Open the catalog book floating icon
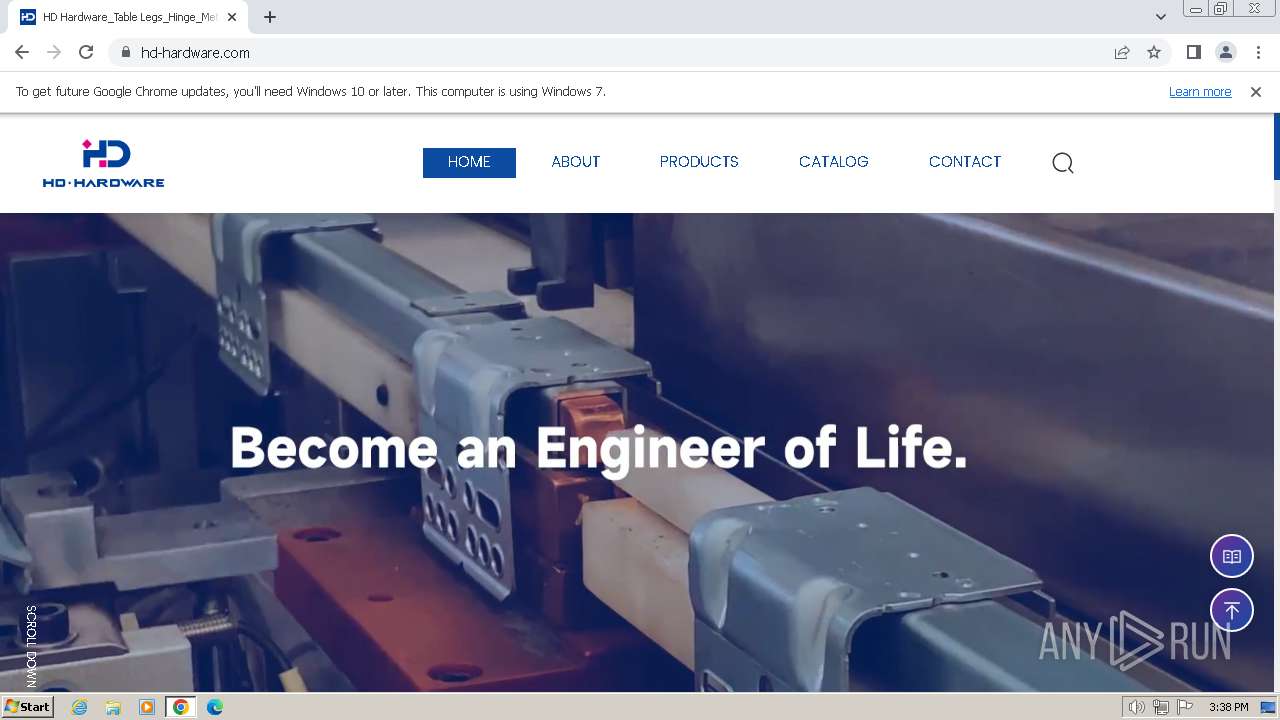The height and width of the screenshot is (720, 1280). coord(1232,557)
